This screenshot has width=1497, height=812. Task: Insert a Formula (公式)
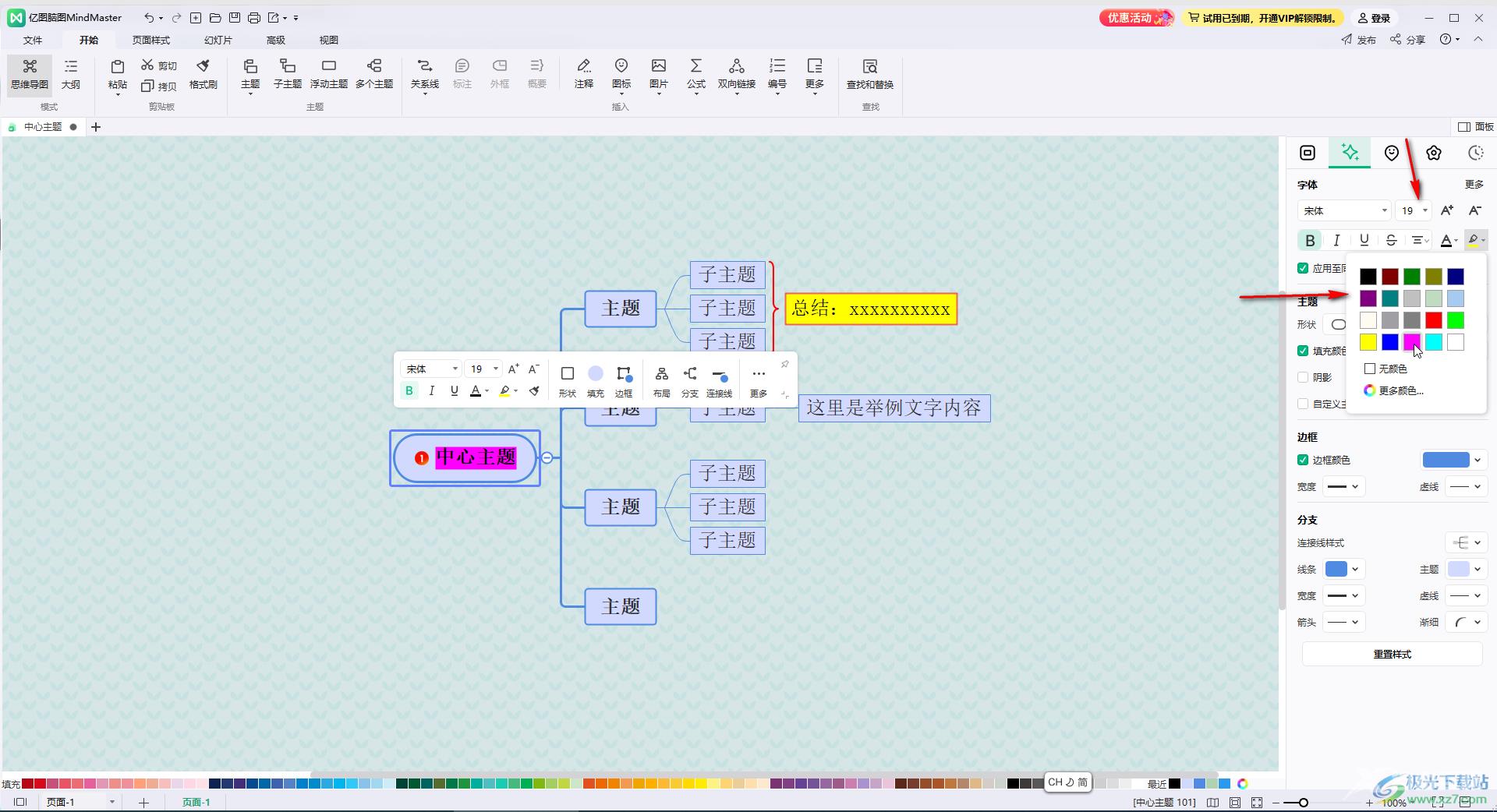696,75
